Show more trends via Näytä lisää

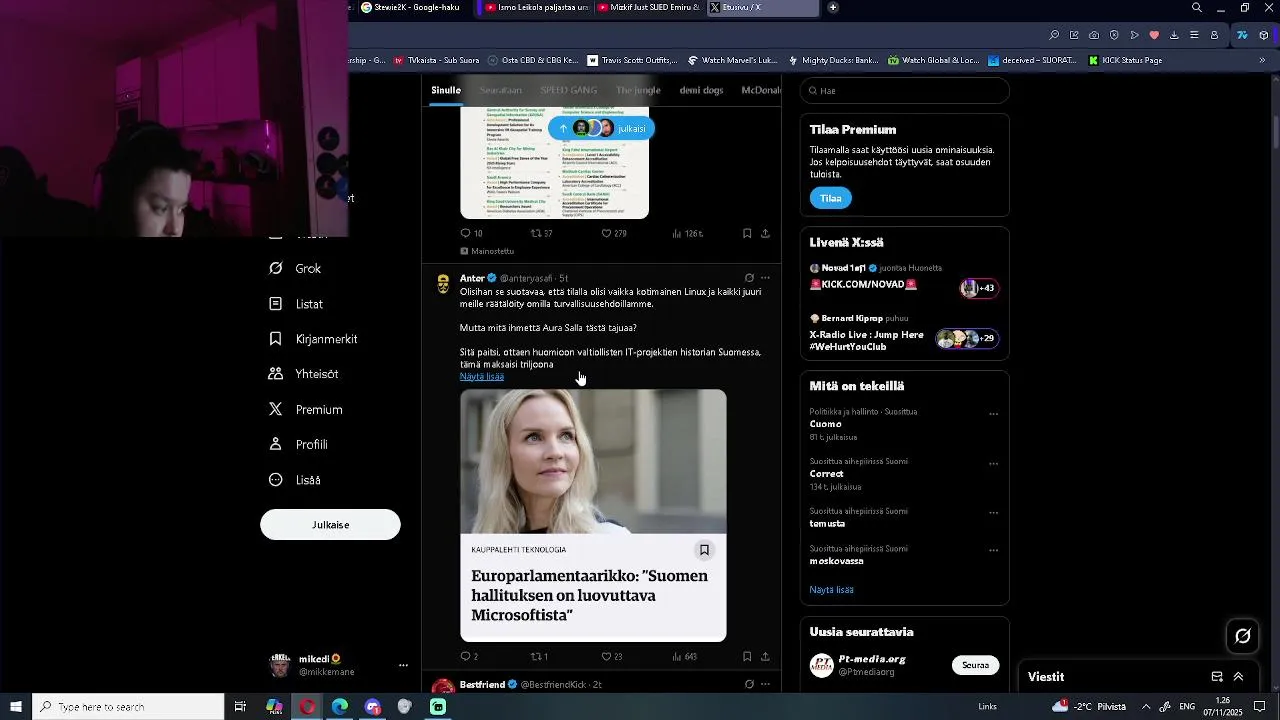tap(831, 590)
